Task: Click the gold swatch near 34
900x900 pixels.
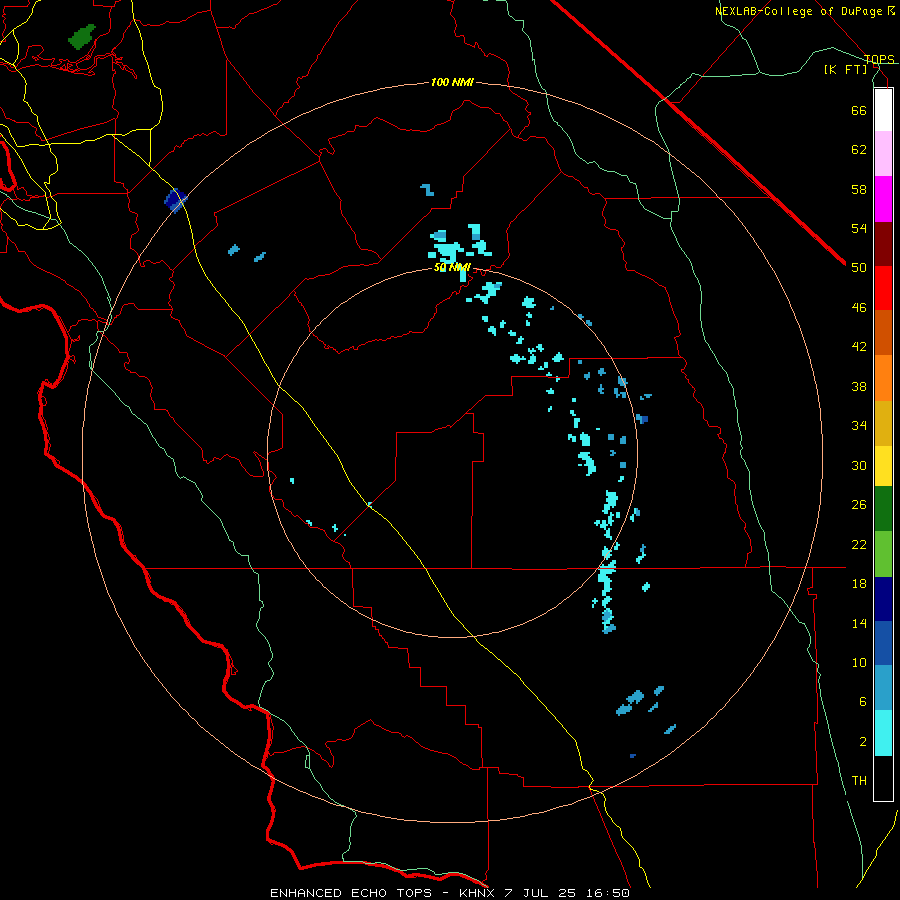Action: [x=883, y=424]
